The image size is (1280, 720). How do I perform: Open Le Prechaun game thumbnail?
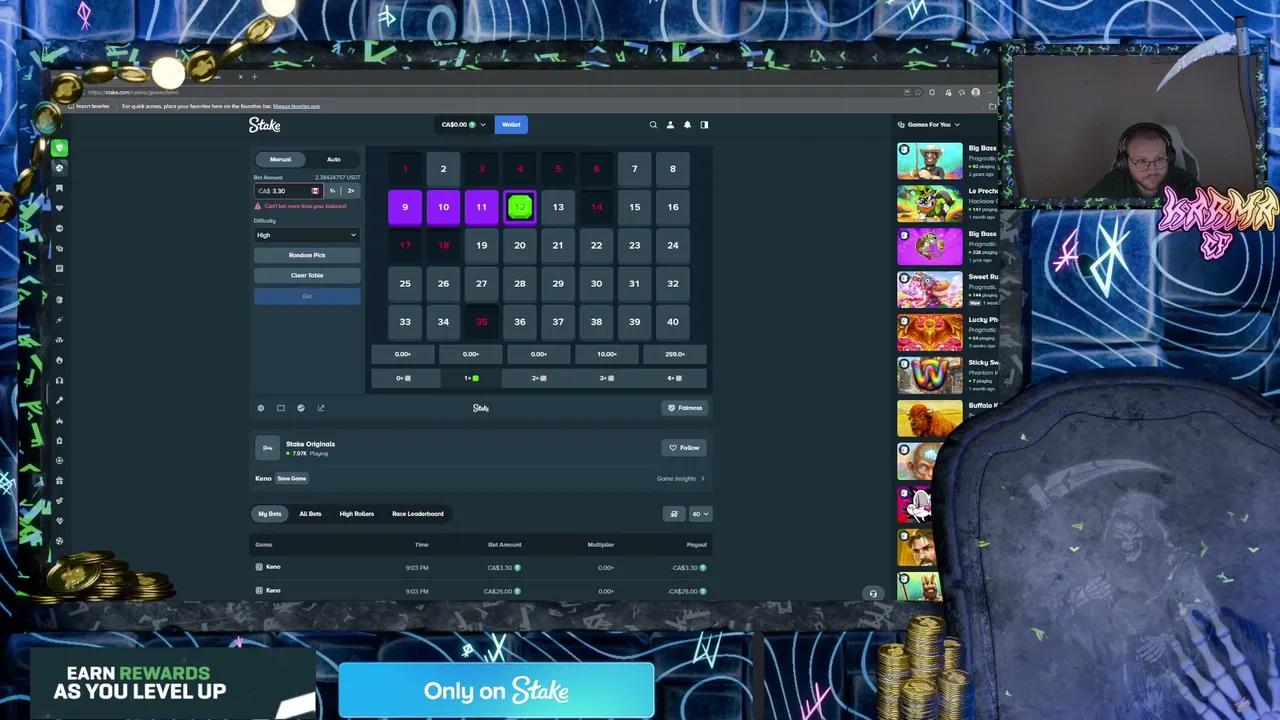[x=930, y=204]
